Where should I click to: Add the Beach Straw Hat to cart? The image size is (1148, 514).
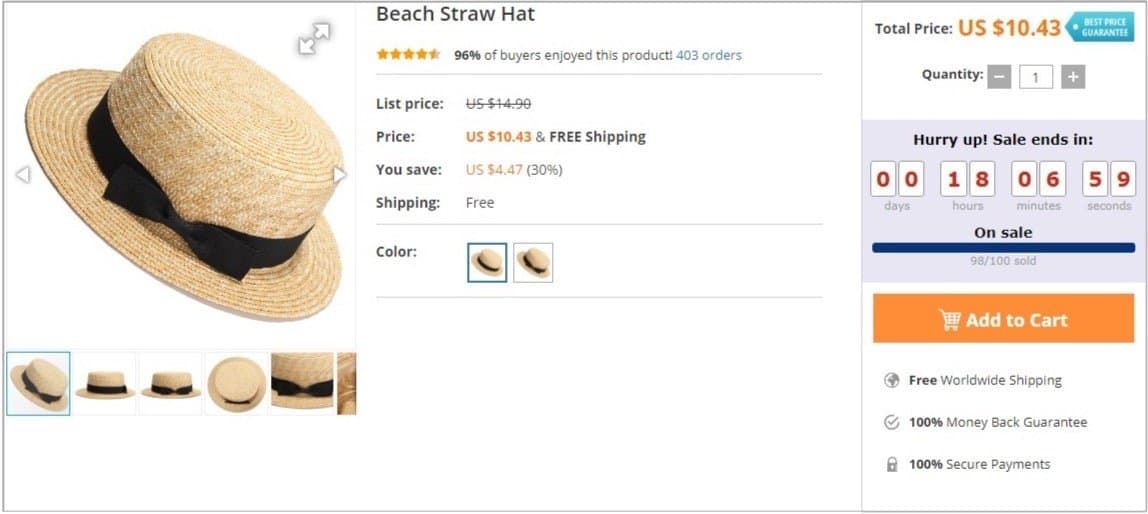tap(1003, 320)
